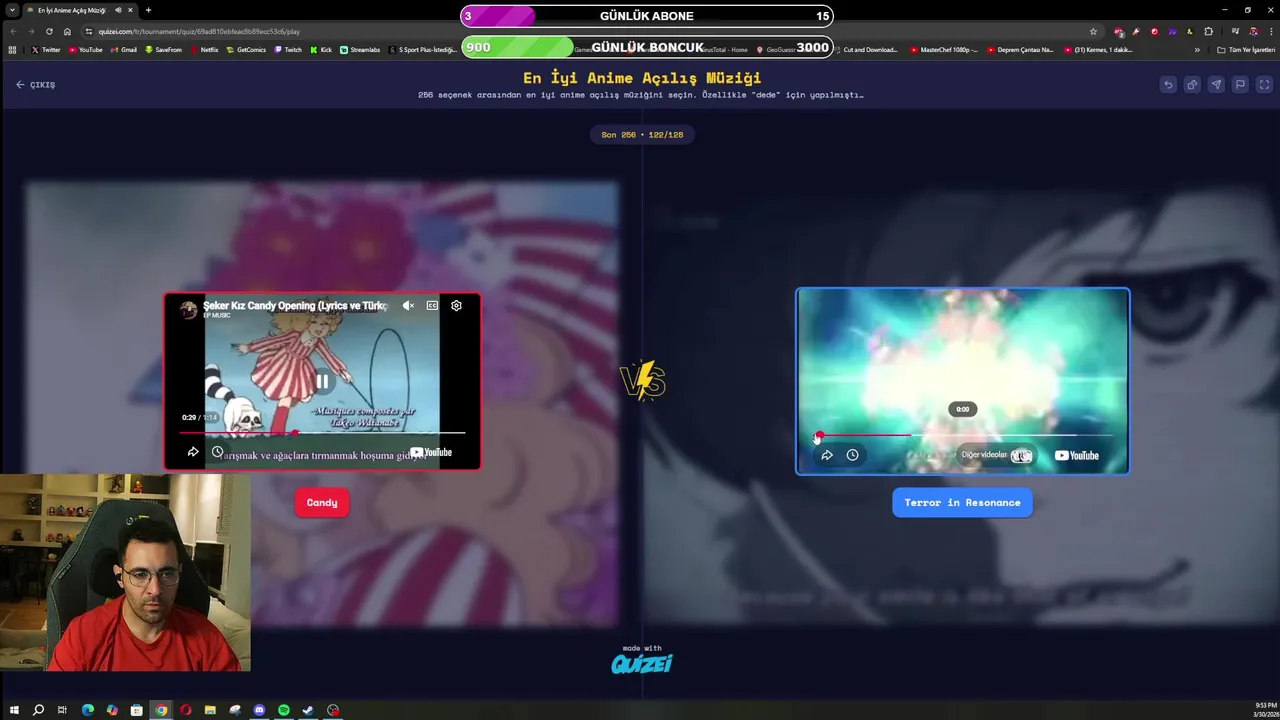The height and width of the screenshot is (720, 1280).
Task: Open the browser extensions puzzle icon
Action: (x=1208, y=31)
